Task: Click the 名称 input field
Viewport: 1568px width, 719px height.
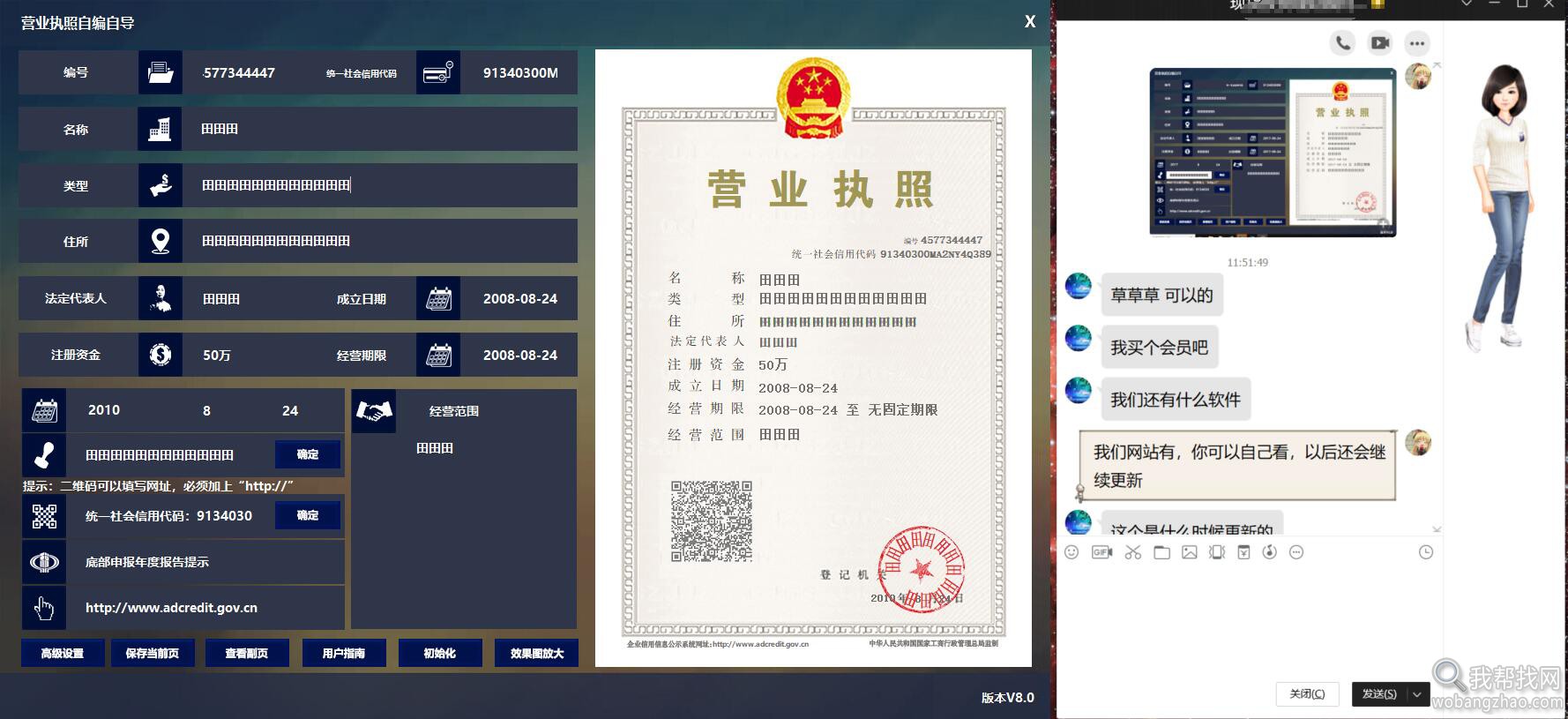Action: click(380, 129)
